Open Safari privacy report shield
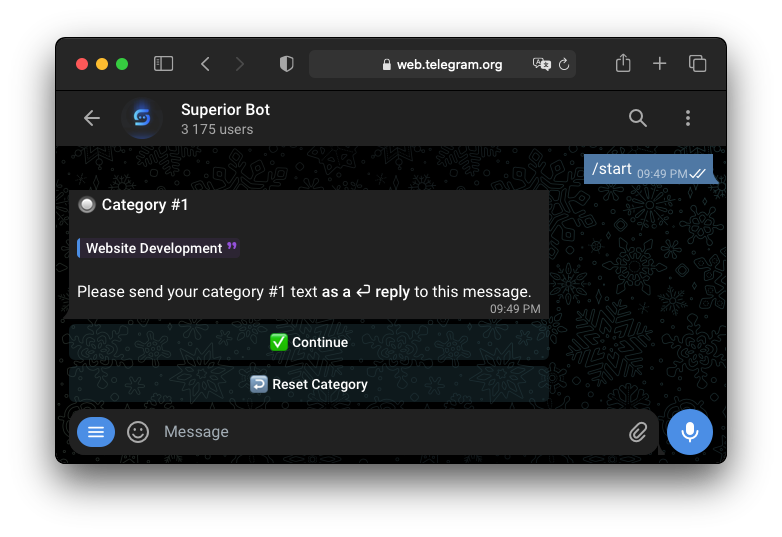 (287, 64)
